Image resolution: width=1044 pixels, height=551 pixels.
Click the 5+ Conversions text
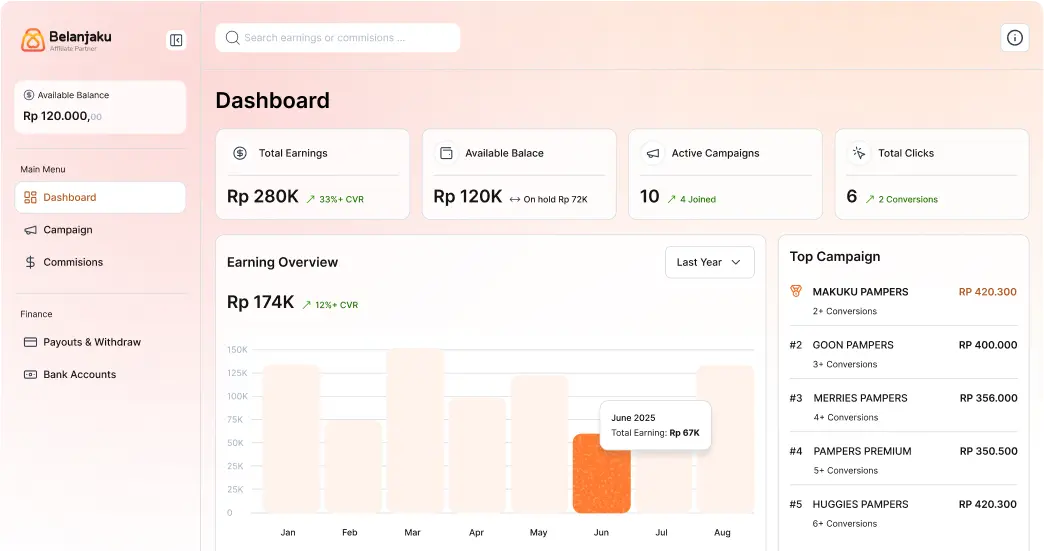pos(846,470)
